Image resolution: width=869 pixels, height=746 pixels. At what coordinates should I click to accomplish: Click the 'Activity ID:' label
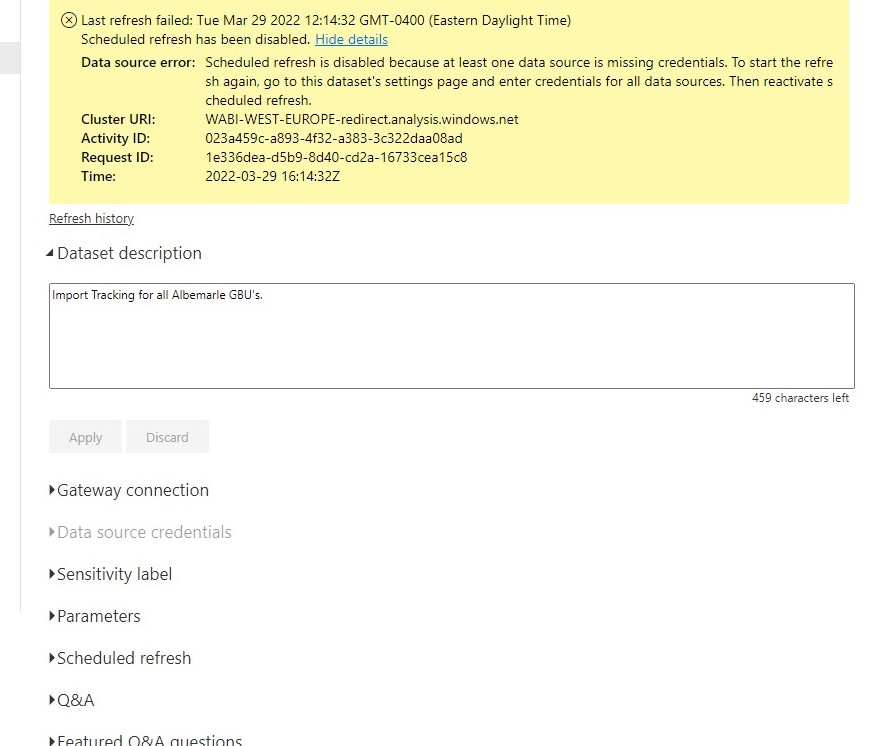(x=115, y=138)
